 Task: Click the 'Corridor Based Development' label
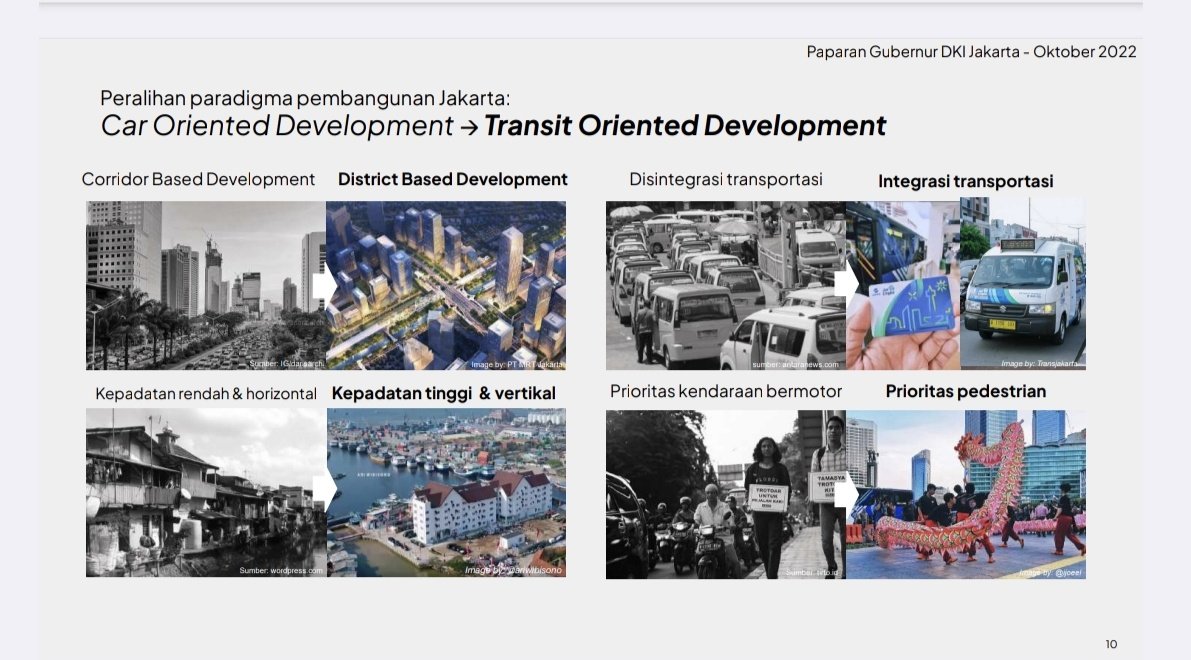[198, 179]
